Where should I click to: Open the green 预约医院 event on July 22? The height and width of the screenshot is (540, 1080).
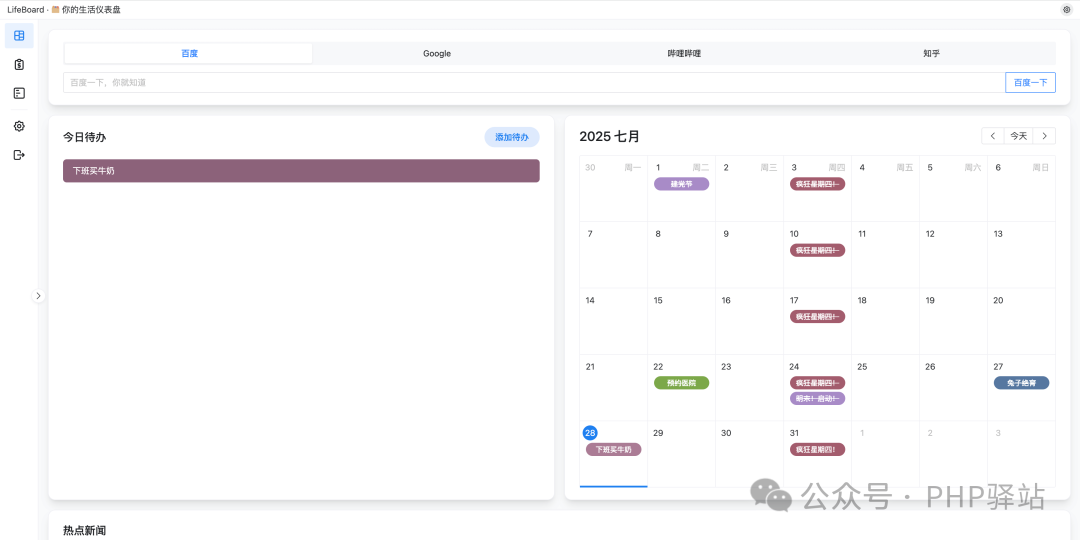(681, 383)
